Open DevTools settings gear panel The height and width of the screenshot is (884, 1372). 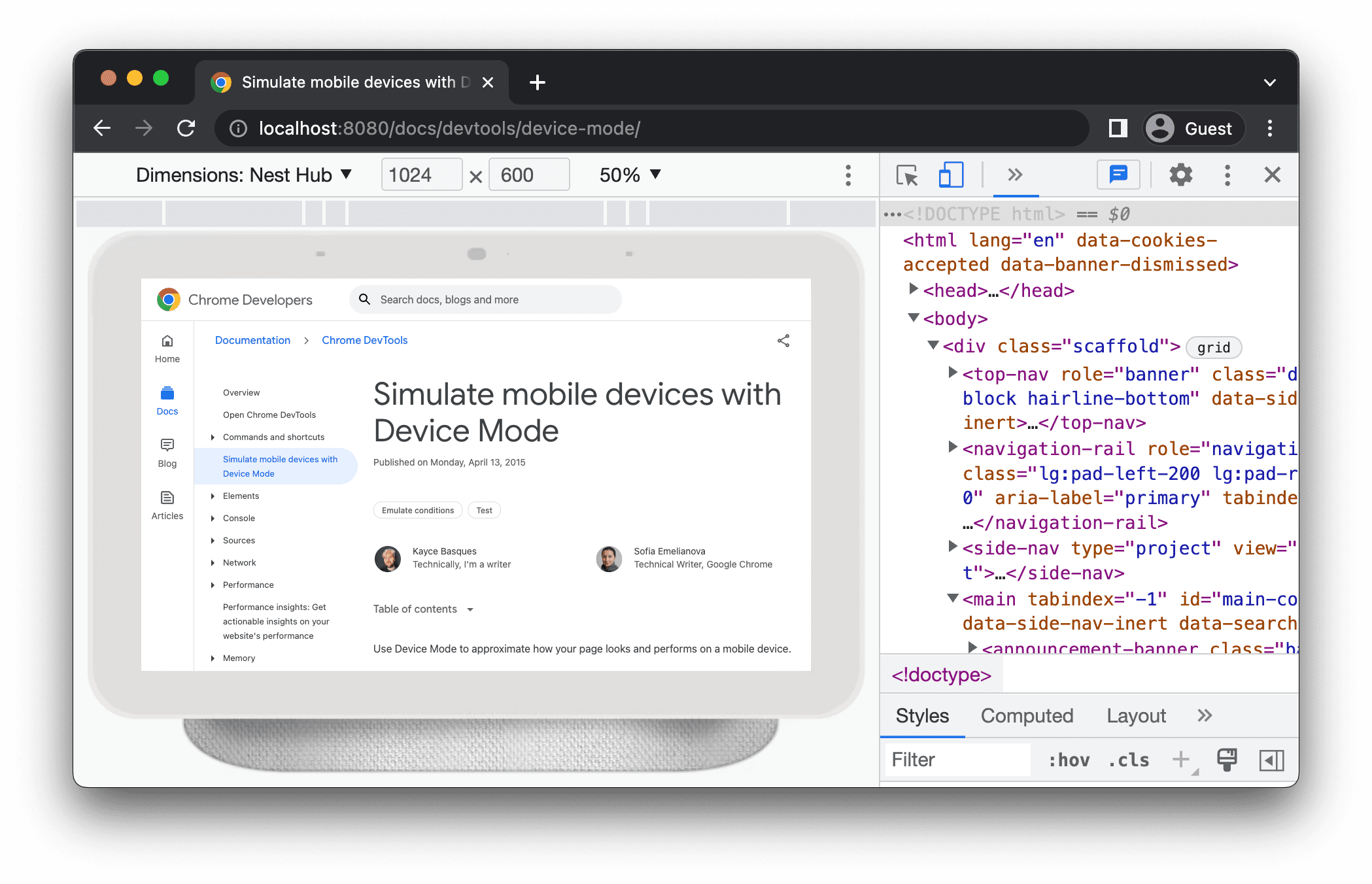pos(1180,175)
